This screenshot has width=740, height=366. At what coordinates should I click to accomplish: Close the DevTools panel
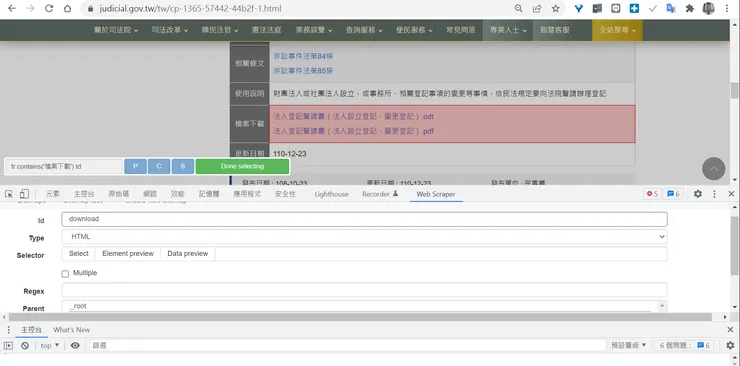click(731, 194)
